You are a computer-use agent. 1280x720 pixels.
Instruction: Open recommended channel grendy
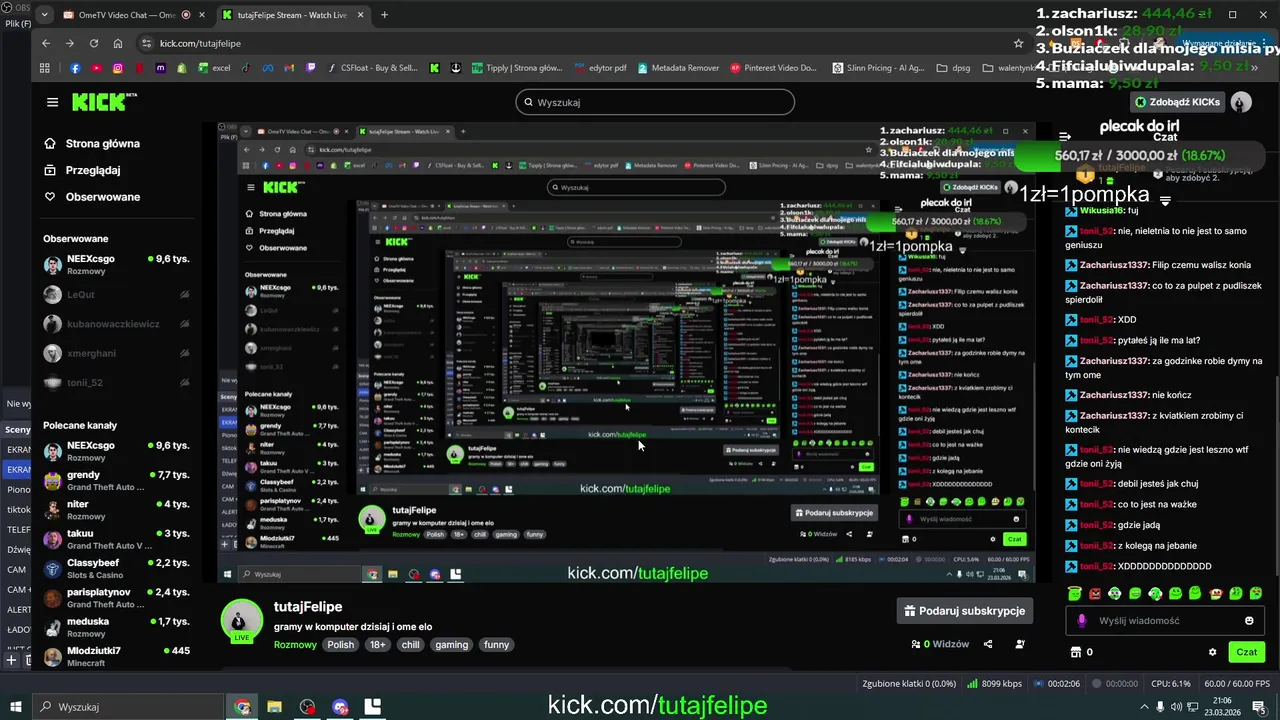116,481
